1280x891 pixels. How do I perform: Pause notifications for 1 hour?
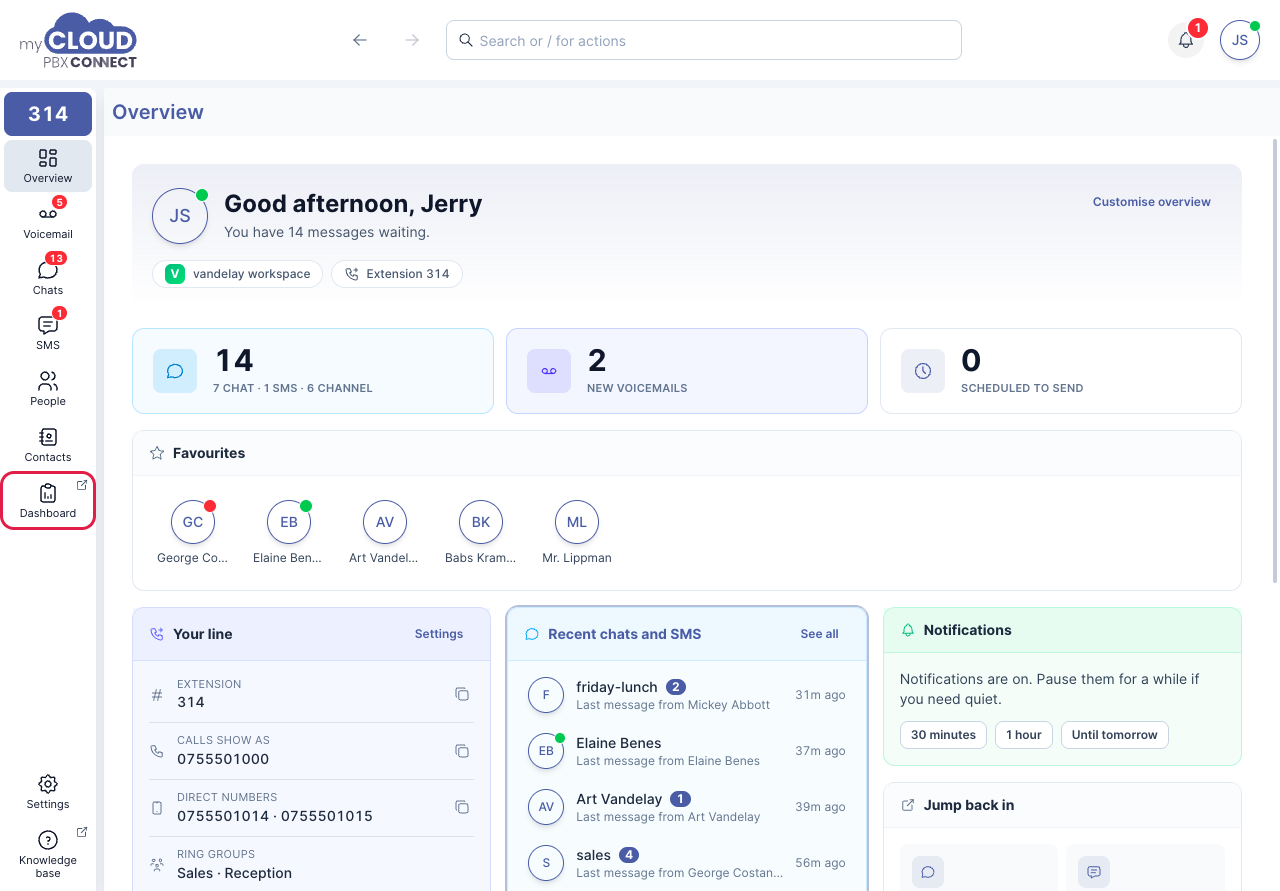coord(1024,735)
